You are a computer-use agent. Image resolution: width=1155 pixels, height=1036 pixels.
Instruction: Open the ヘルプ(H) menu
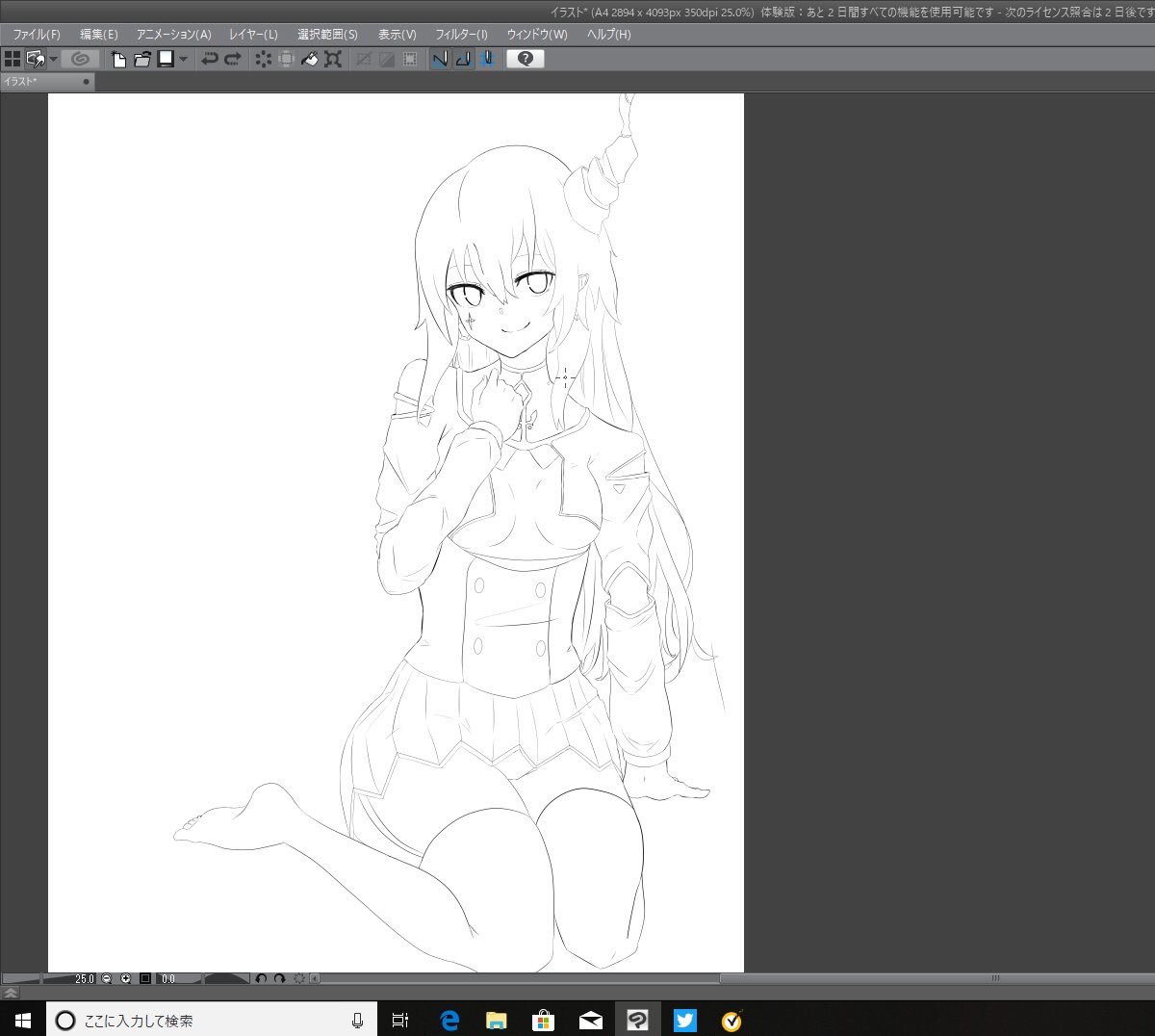coord(609,34)
